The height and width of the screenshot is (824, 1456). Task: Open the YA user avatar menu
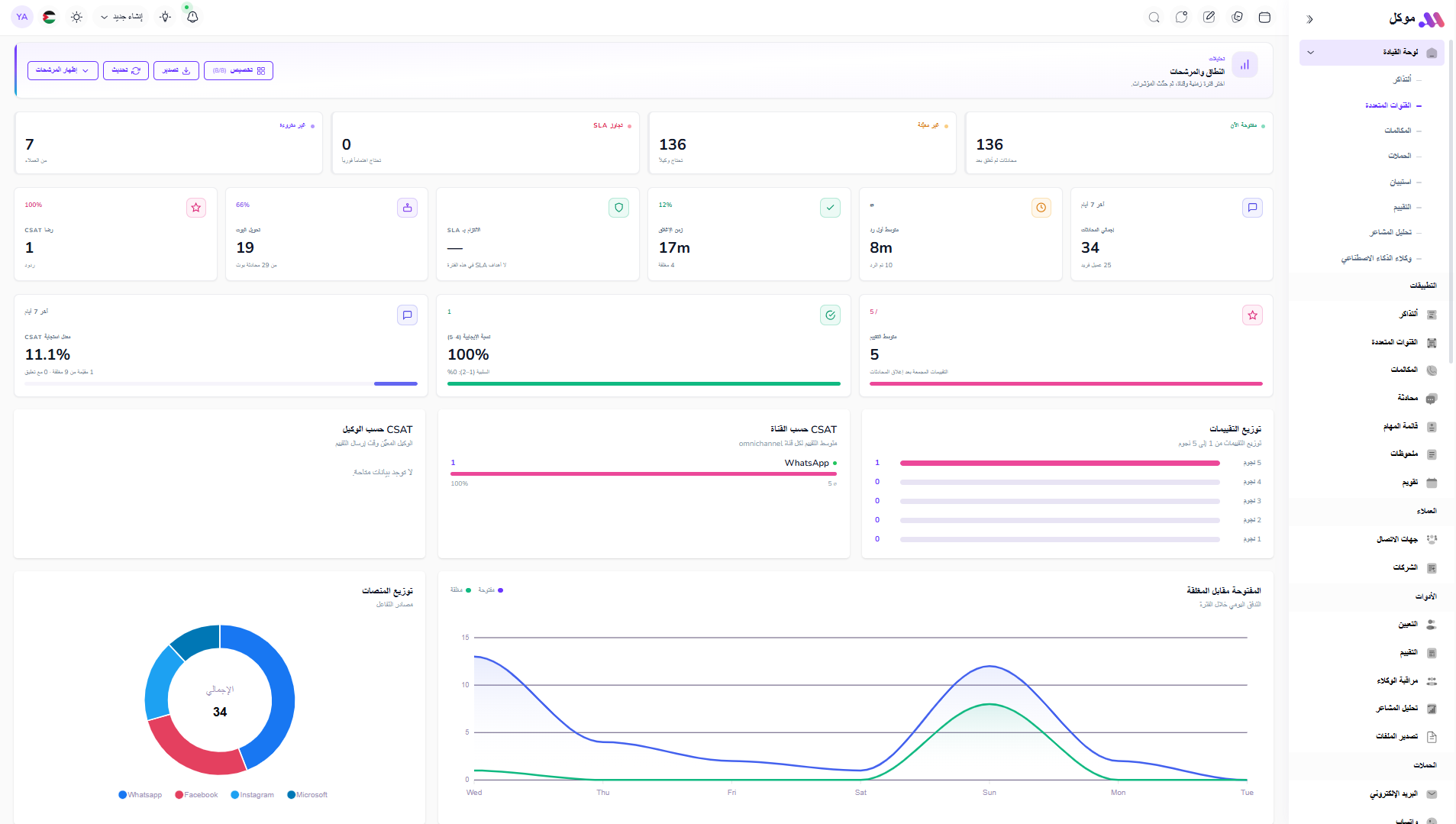[x=22, y=17]
